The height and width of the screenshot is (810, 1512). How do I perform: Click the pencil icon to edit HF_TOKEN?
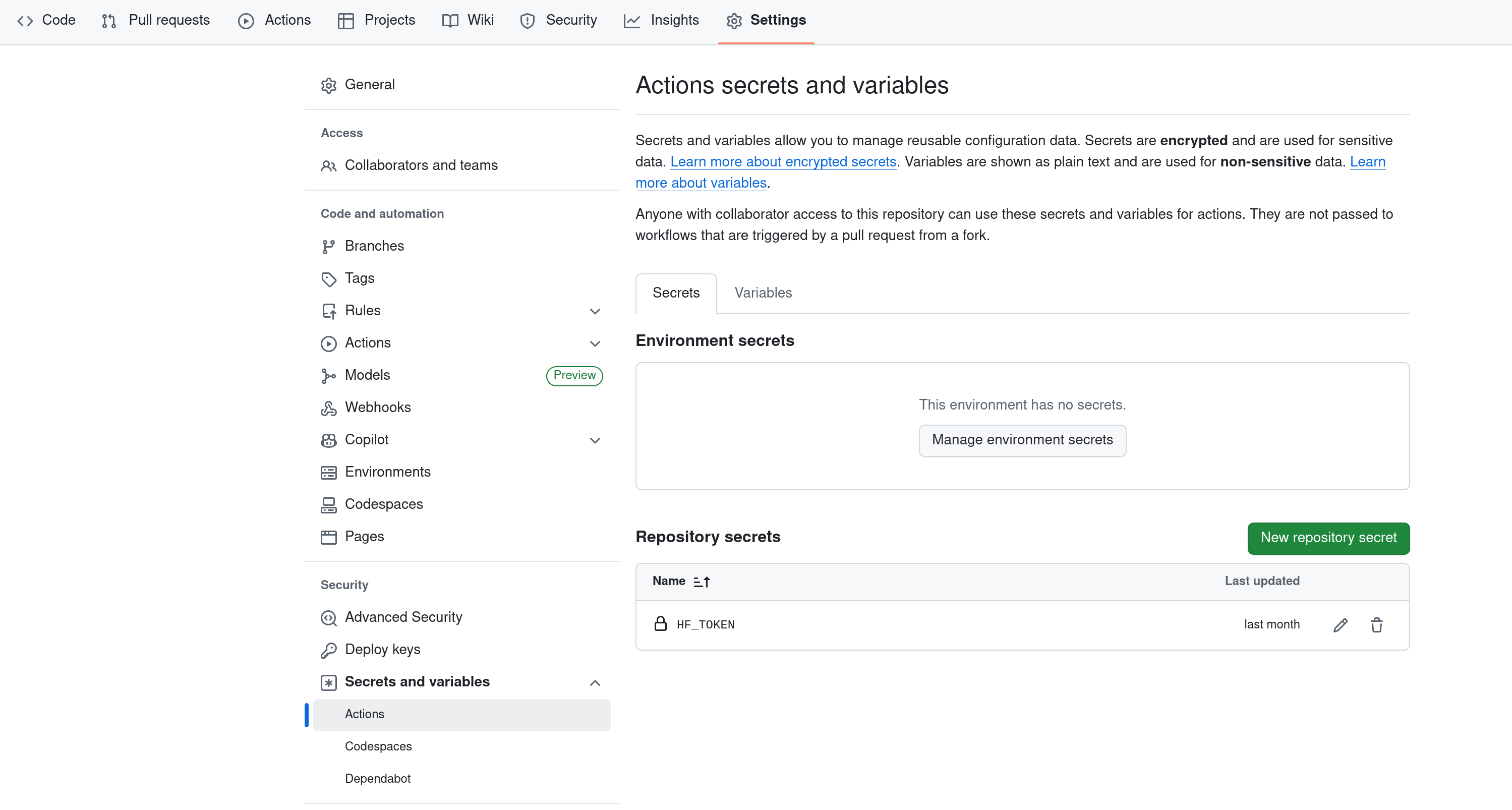click(1340, 625)
